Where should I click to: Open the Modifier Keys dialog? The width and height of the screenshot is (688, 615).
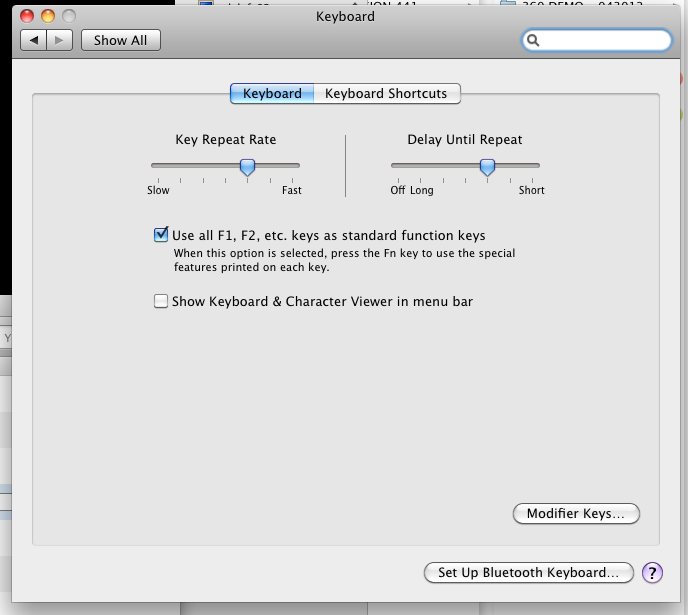coord(576,513)
